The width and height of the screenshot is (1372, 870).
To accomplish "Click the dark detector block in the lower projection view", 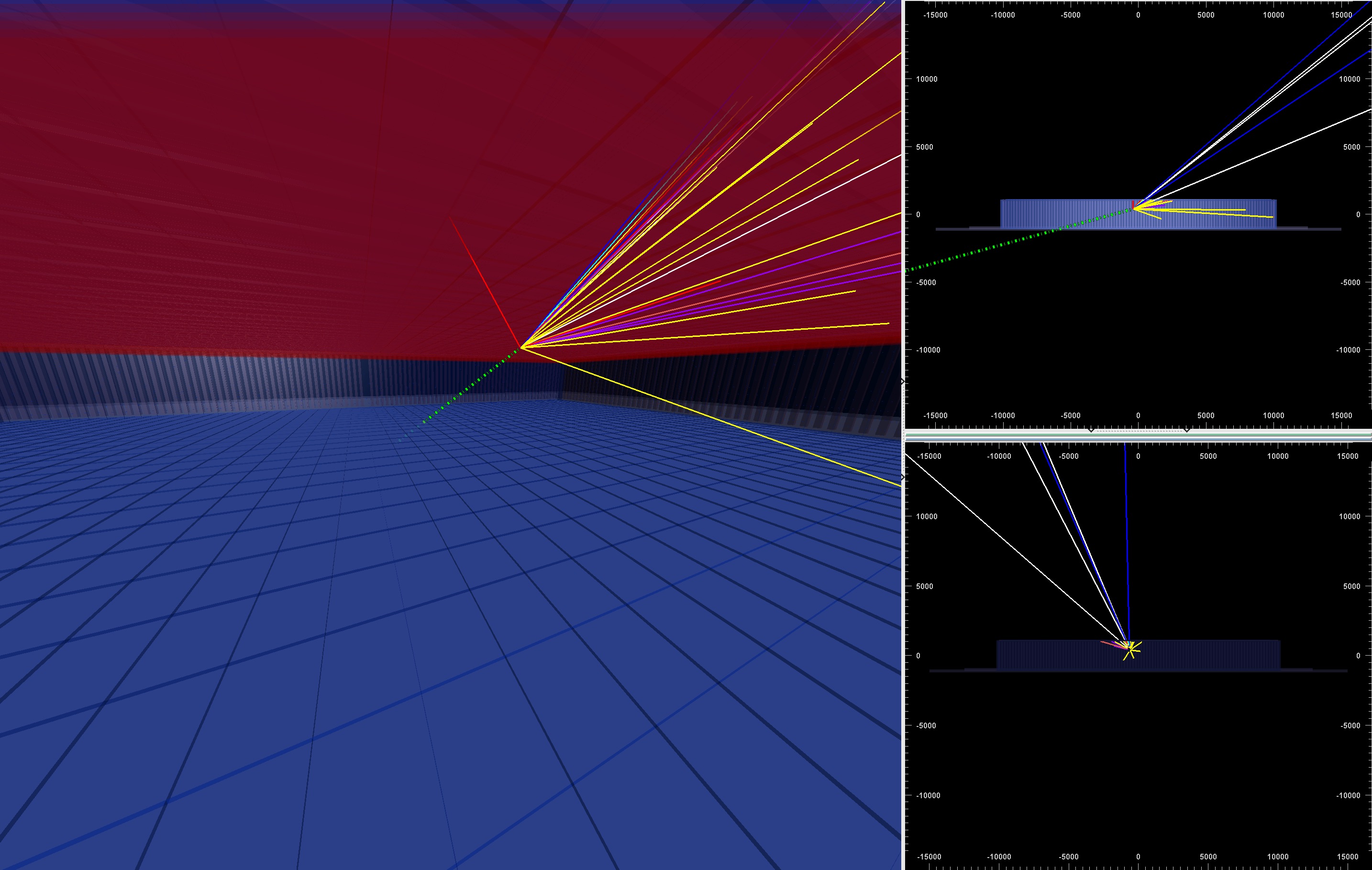I will coord(1139,655).
